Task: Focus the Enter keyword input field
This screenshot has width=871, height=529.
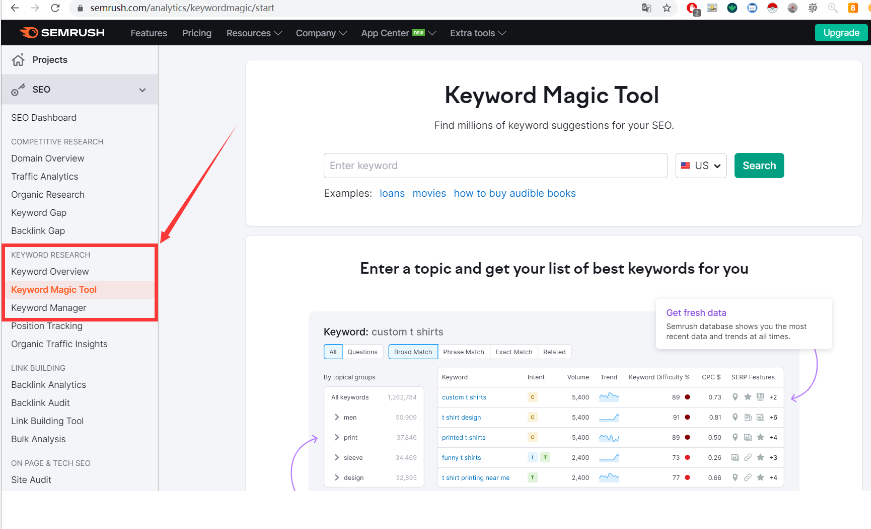Action: tap(495, 166)
